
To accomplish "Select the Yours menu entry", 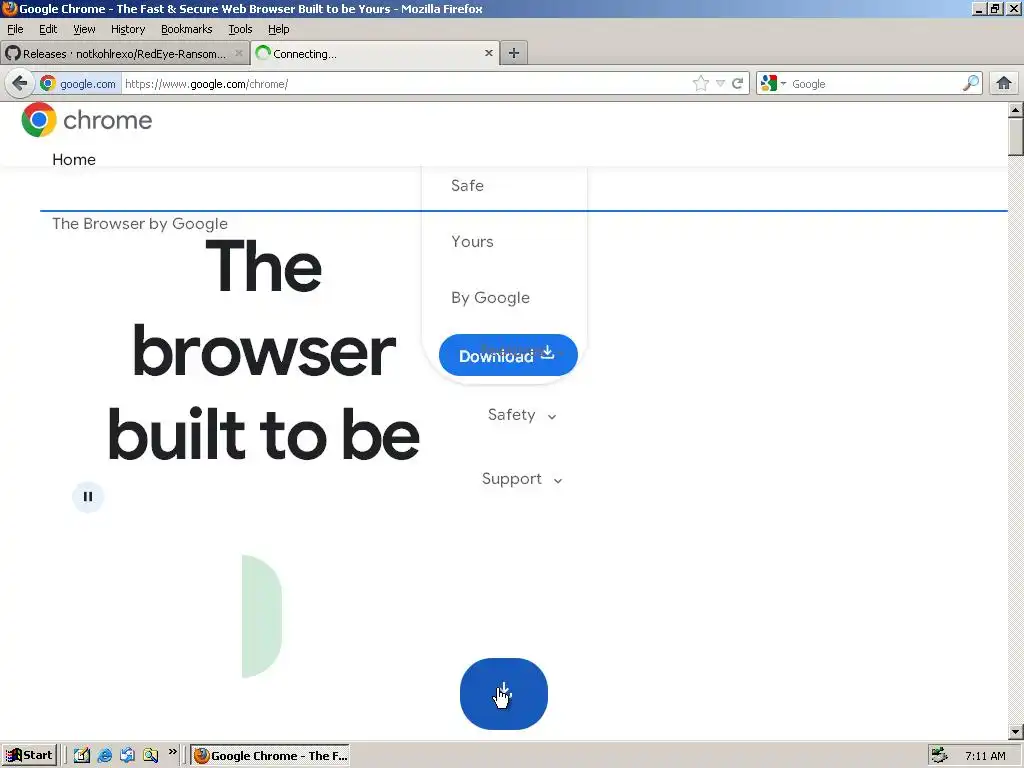I will 472,242.
